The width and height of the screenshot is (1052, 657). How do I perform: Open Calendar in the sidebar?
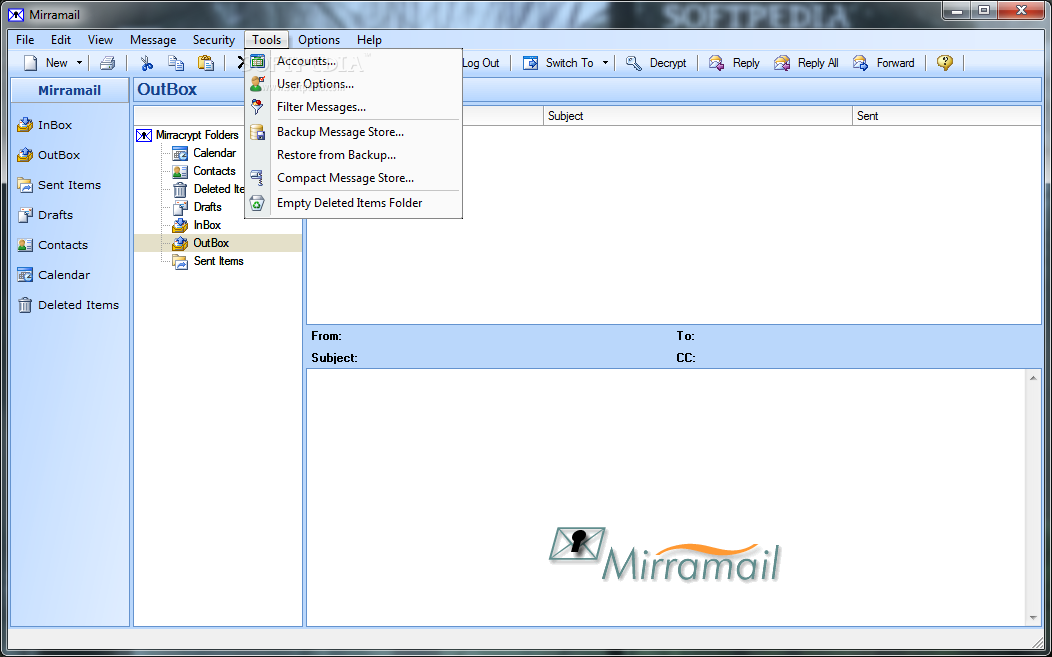point(54,275)
